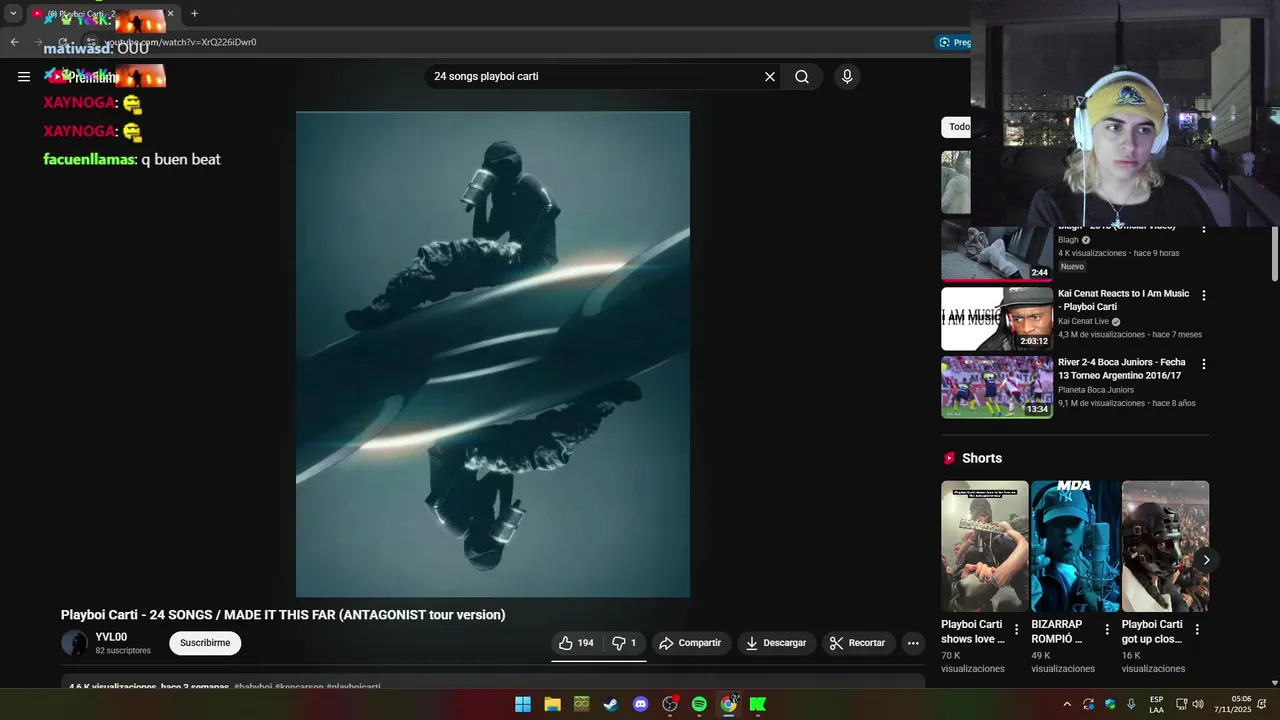The image size is (1280, 720).
Task: Start voice search with the microphone icon
Action: point(847,77)
